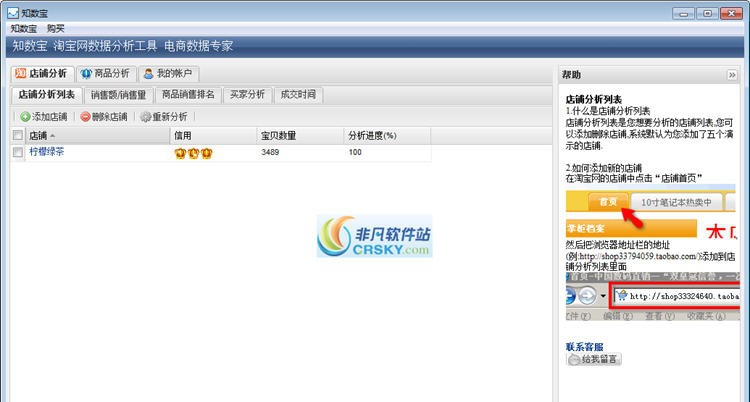The width and height of the screenshot is (750, 402).
Task: Open the 知数宝 menu
Action: [23, 29]
